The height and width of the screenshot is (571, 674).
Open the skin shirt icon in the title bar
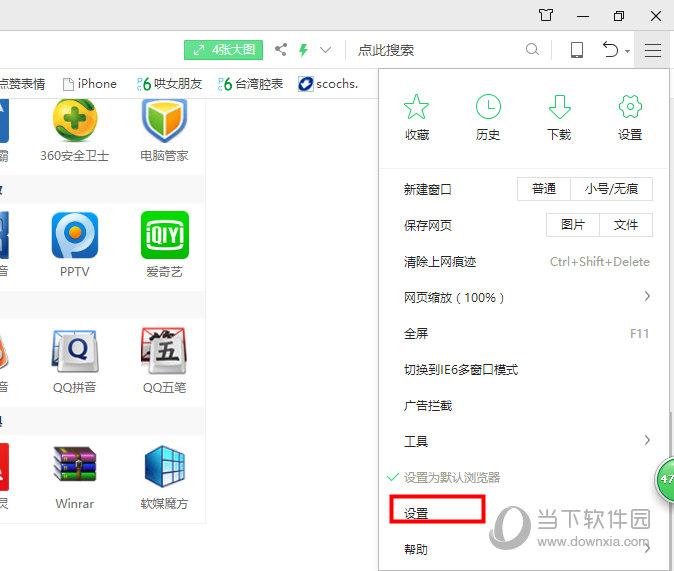pos(546,16)
